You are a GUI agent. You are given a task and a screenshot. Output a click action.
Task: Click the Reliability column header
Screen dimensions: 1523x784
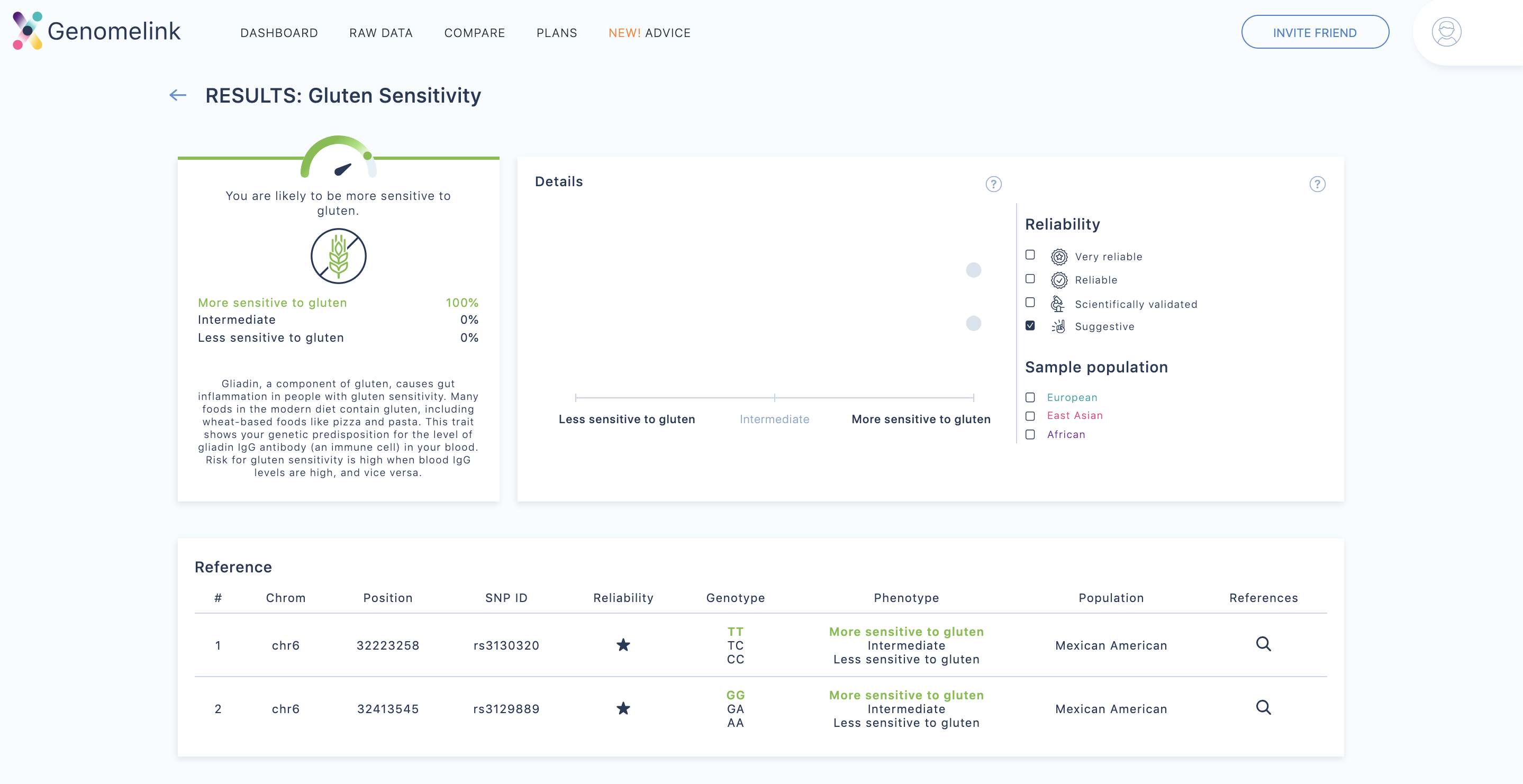point(623,598)
